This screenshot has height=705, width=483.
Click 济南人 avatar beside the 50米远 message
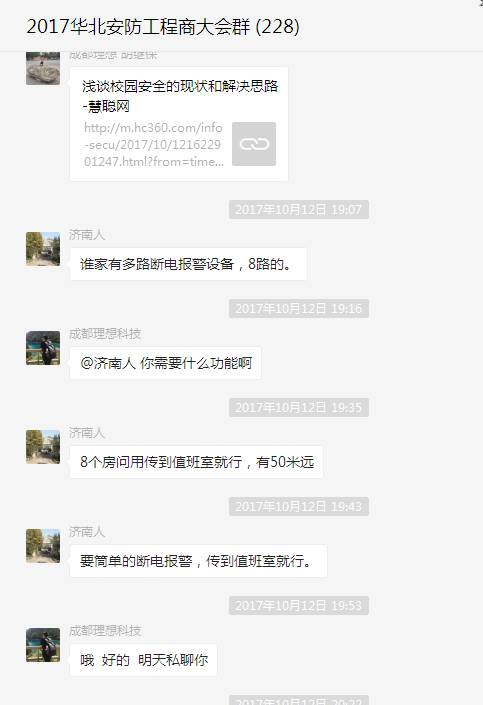tap(43, 446)
